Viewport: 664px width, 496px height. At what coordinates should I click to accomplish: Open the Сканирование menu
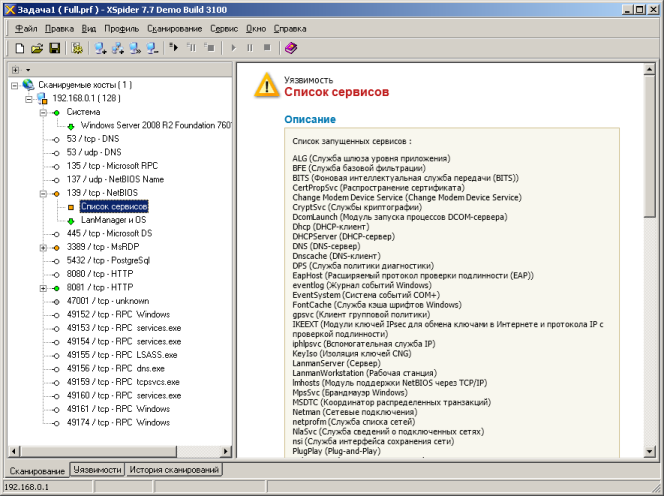coord(174,29)
